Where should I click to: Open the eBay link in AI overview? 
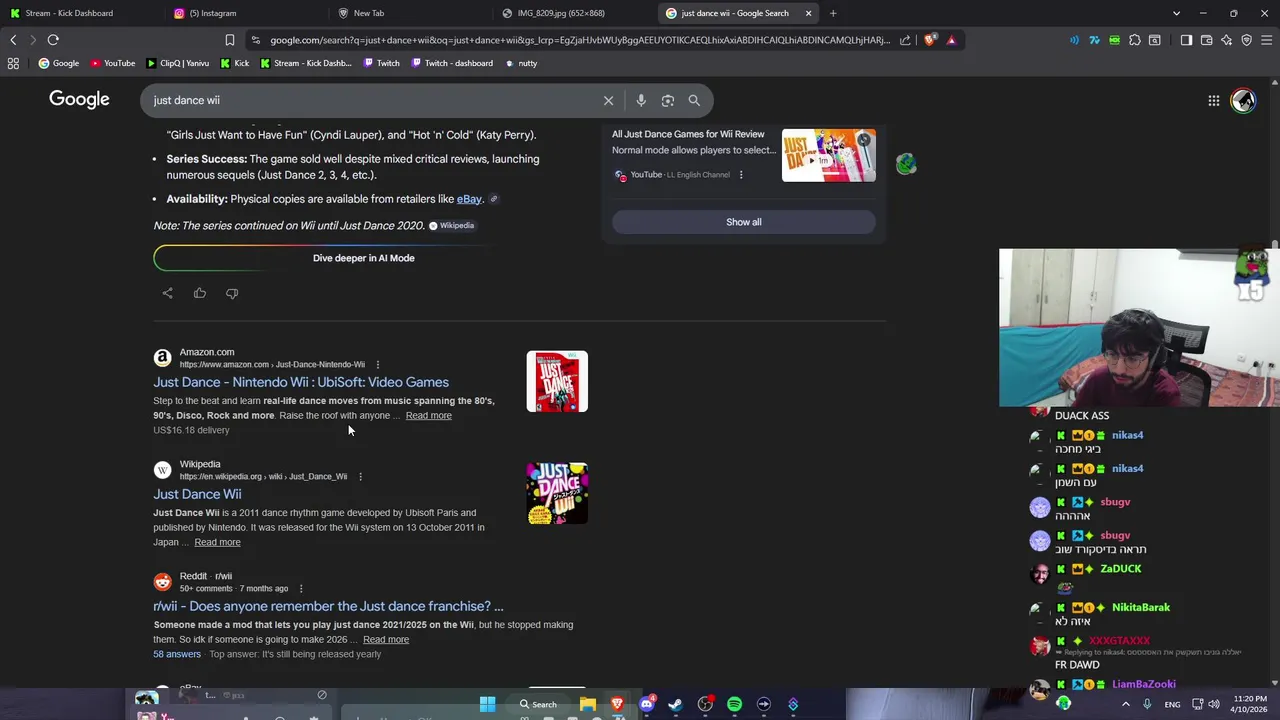(x=469, y=199)
